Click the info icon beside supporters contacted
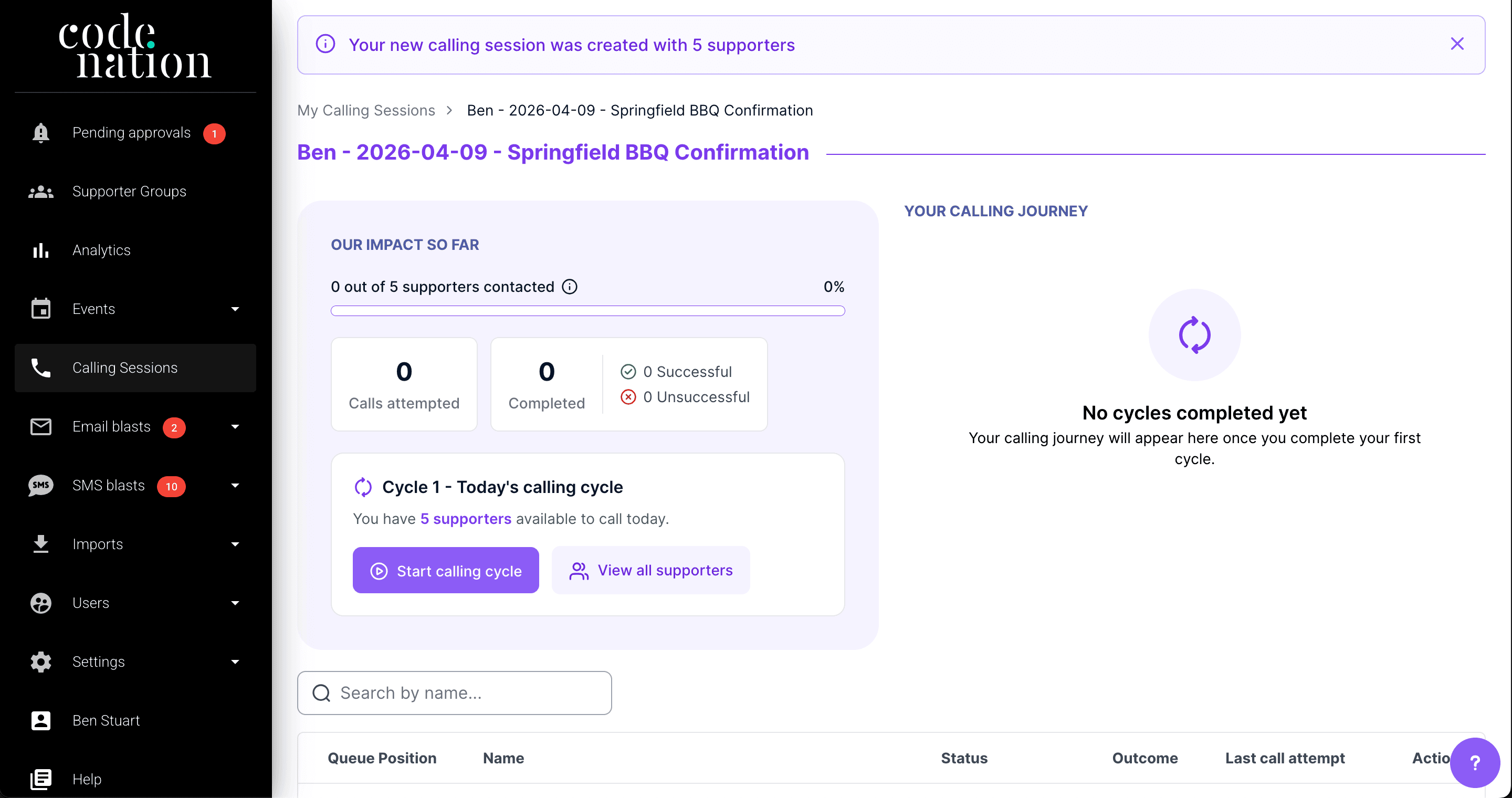Image resolution: width=1512 pixels, height=798 pixels. pyautogui.click(x=569, y=287)
